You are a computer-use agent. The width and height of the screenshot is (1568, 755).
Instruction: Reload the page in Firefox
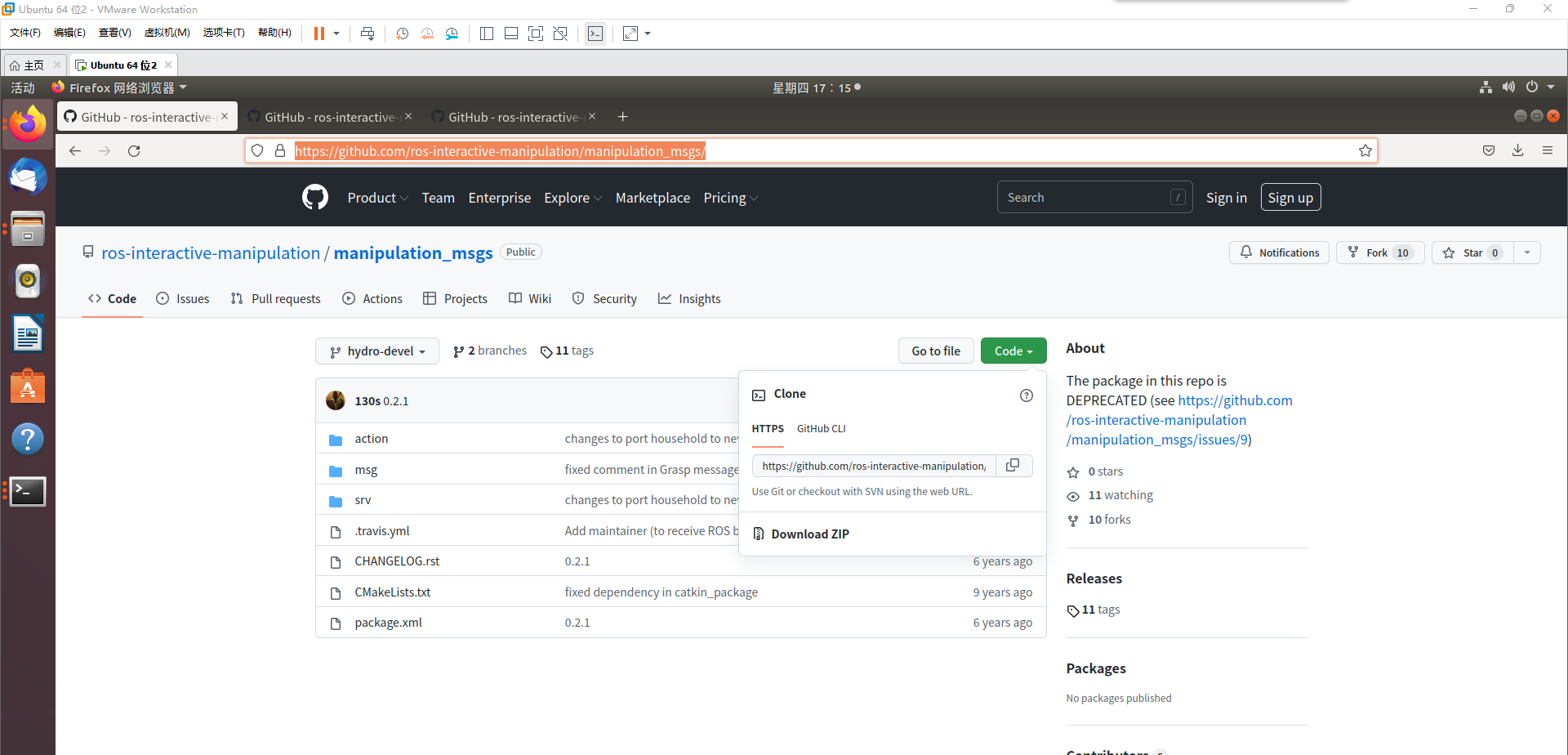pos(134,150)
